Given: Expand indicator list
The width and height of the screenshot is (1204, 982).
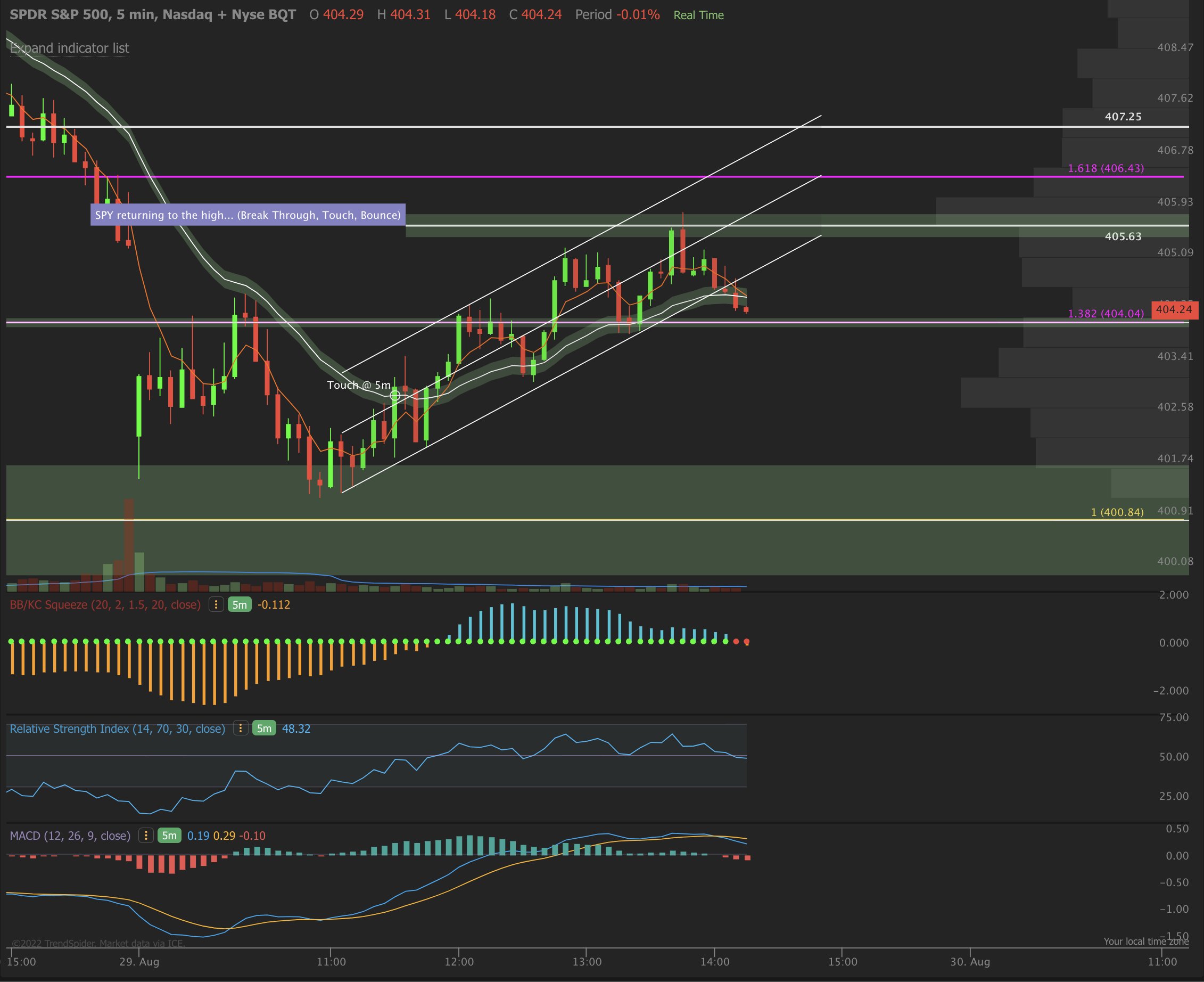Looking at the screenshot, I should pos(70,48).
